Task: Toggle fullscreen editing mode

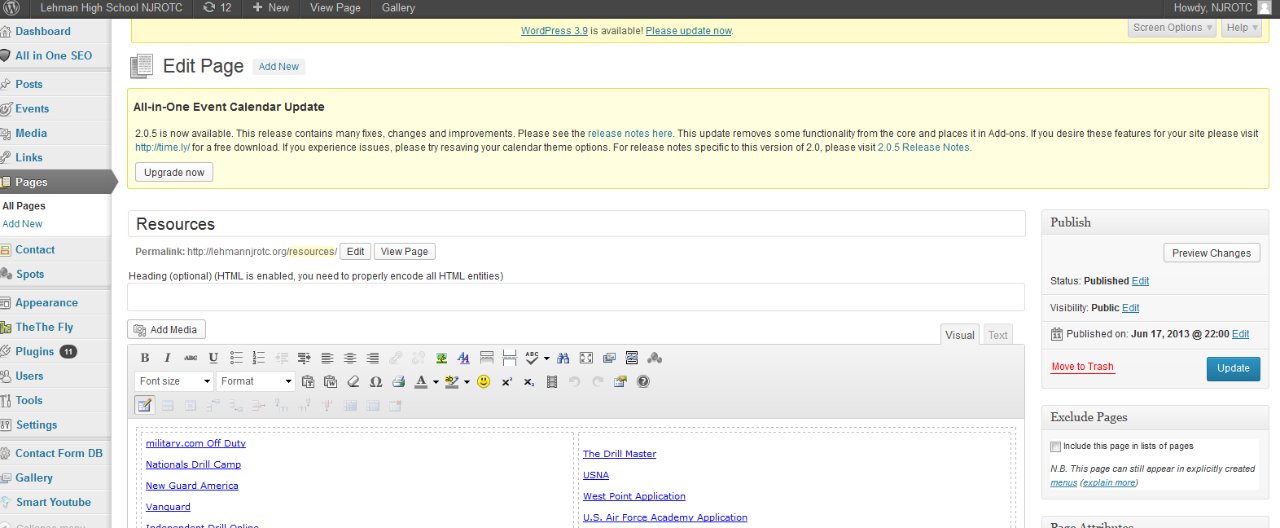Action: pyautogui.click(x=587, y=358)
